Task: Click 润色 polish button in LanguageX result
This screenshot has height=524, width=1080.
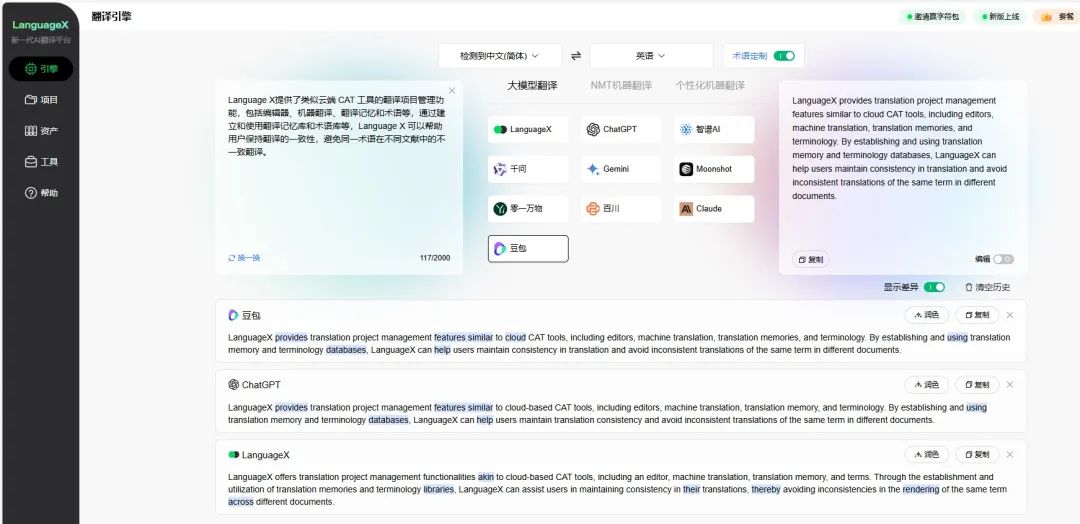Action: coord(926,454)
